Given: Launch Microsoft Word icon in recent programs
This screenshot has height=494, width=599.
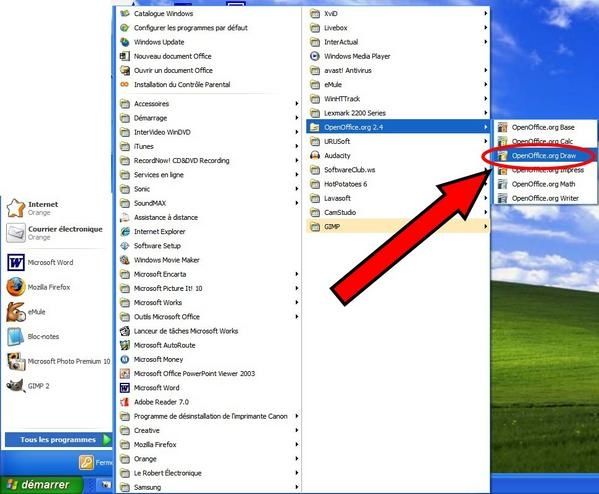Looking at the screenshot, I should [16, 262].
